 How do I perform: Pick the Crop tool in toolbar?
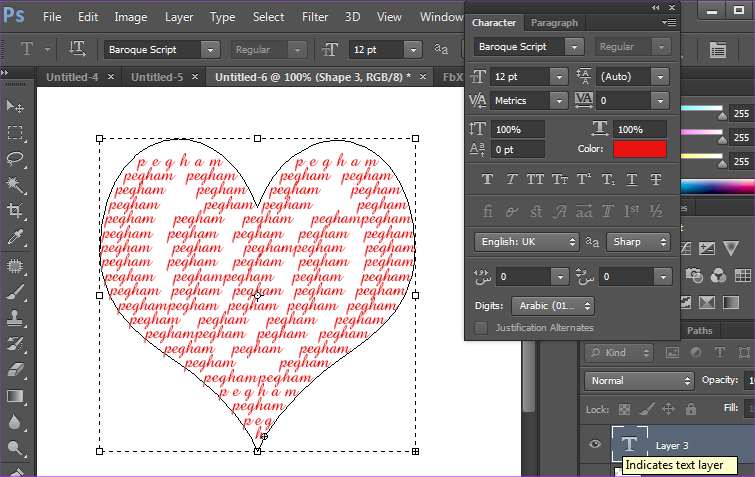pyautogui.click(x=15, y=211)
